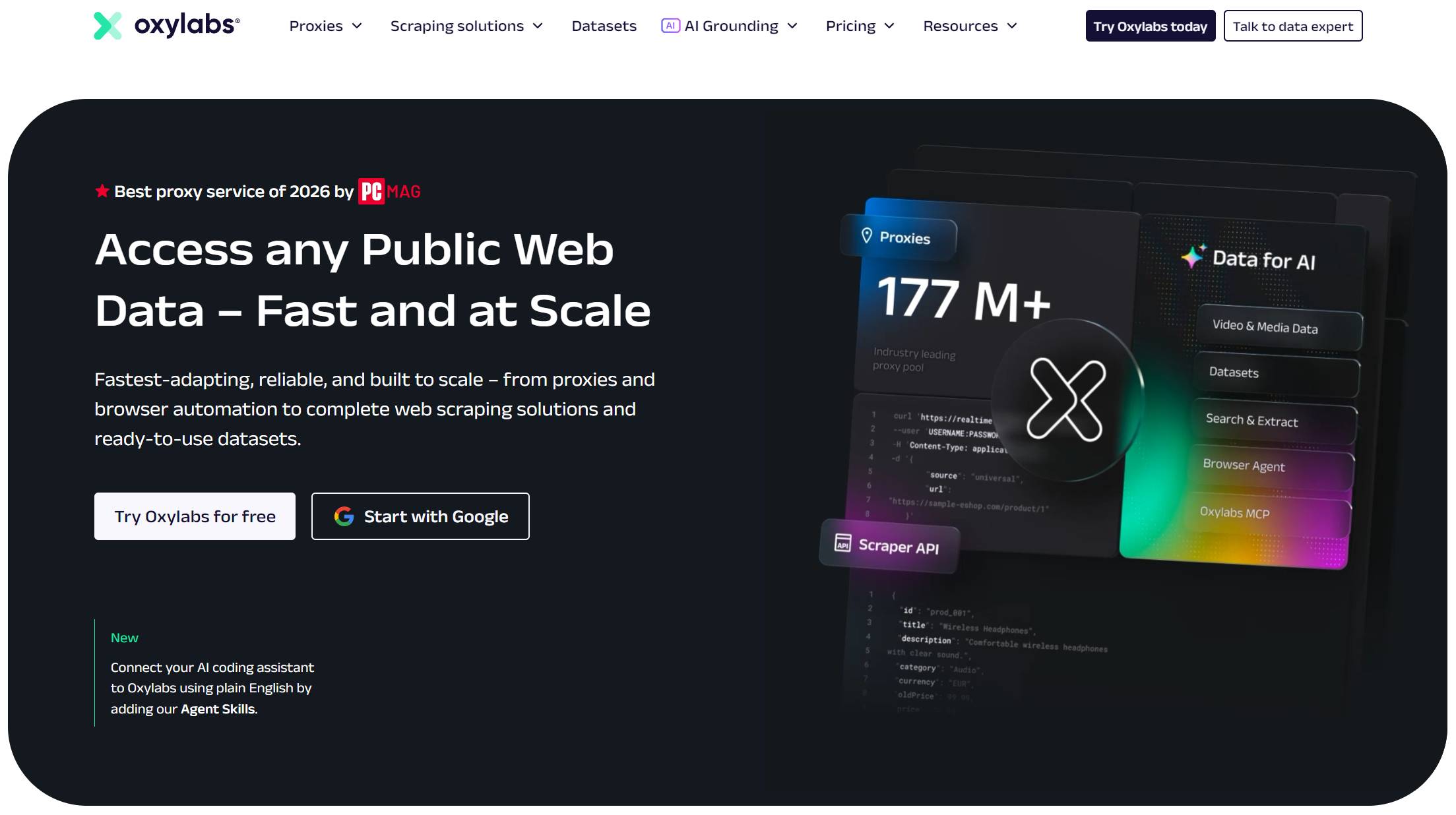Open the Agent Skills link
Image resolution: width=1456 pixels, height=815 pixels.
coord(217,709)
